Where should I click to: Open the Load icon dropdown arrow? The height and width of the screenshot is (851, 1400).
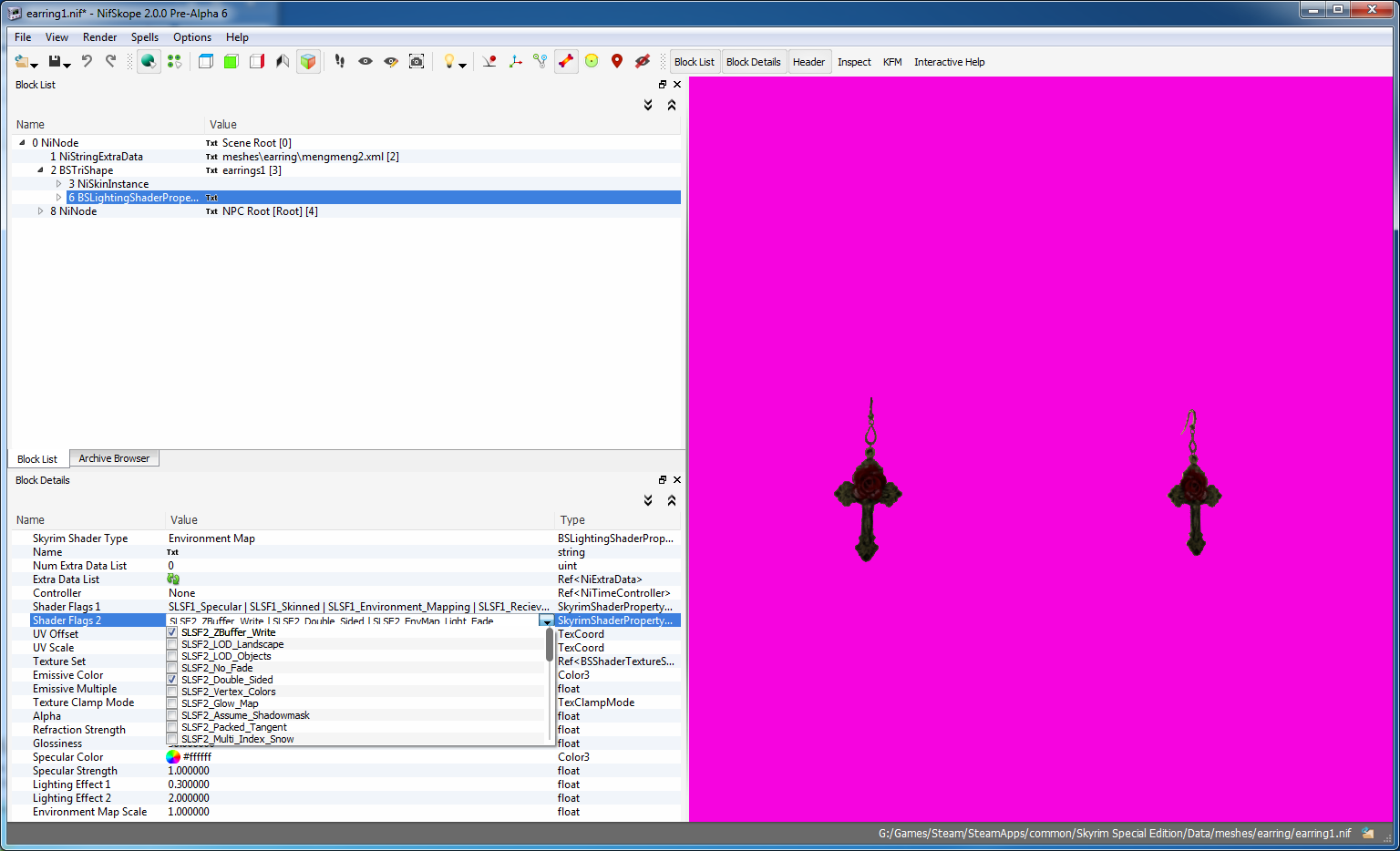(x=35, y=65)
